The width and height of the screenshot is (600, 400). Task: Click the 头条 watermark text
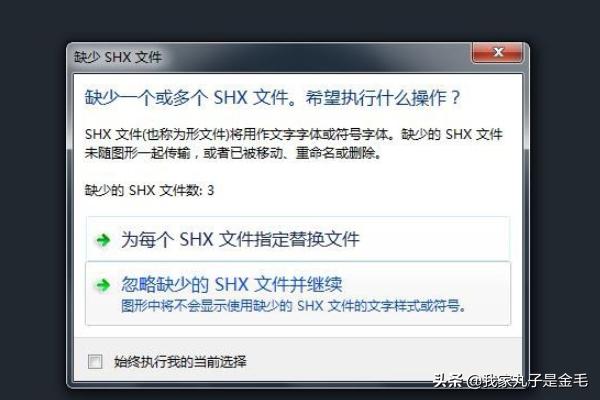448,381
